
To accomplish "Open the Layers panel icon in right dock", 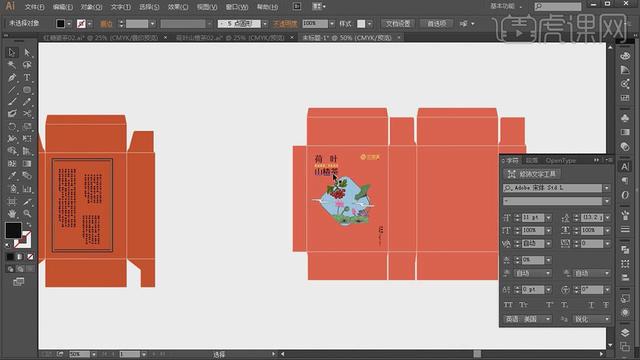I will point(625,333).
